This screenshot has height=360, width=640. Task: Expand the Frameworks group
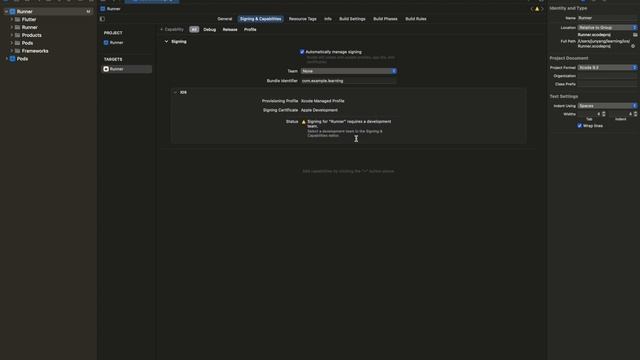(x=11, y=51)
